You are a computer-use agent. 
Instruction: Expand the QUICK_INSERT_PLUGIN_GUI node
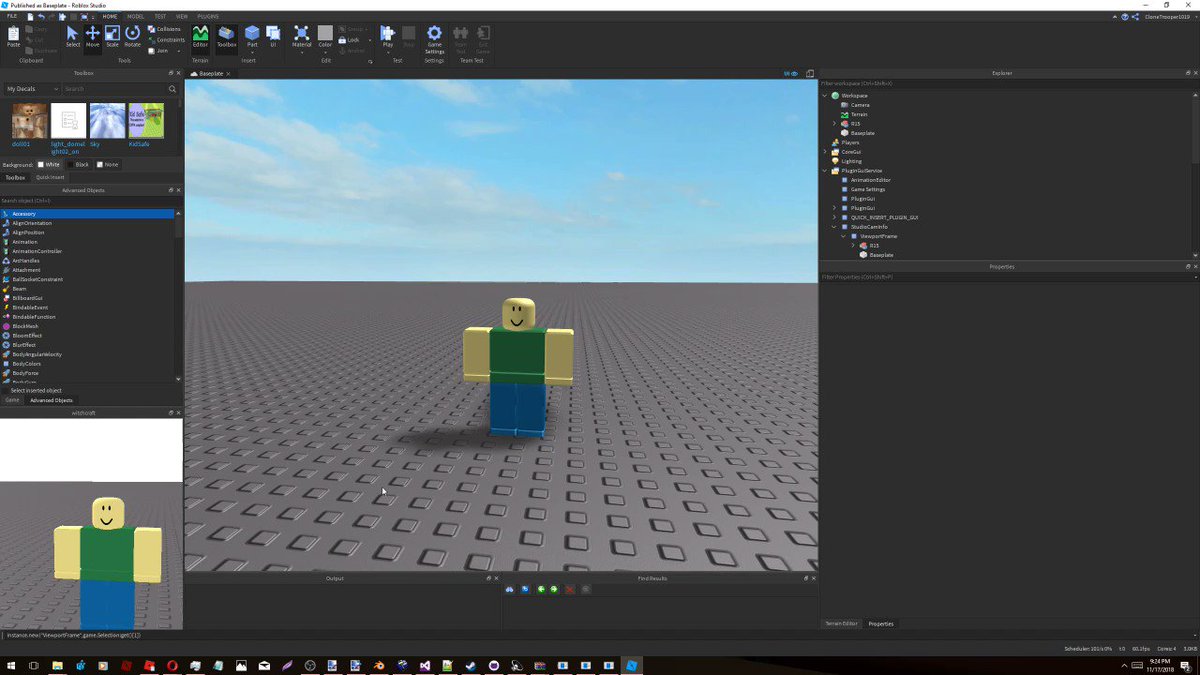click(834, 217)
